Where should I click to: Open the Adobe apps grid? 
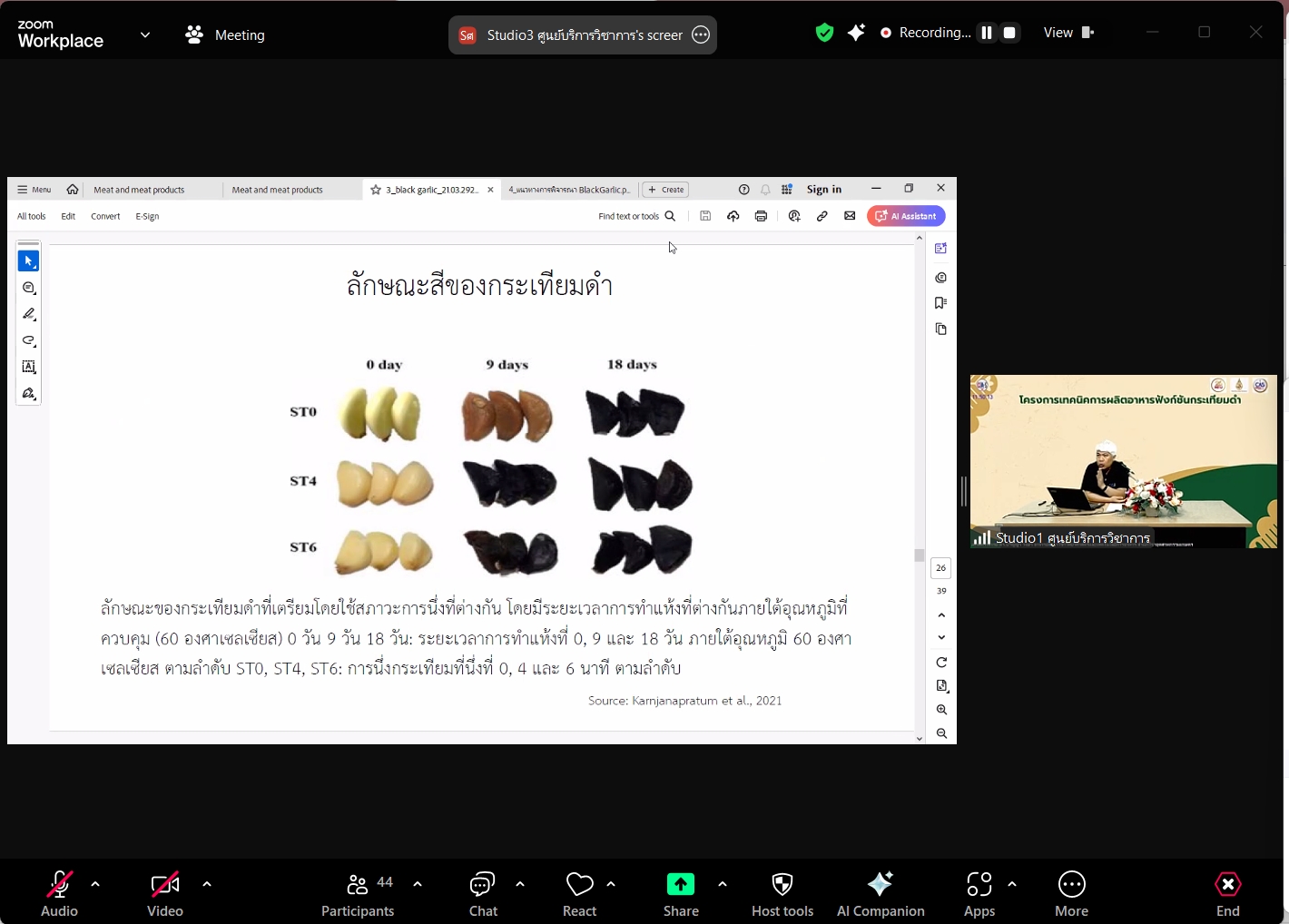(787, 190)
